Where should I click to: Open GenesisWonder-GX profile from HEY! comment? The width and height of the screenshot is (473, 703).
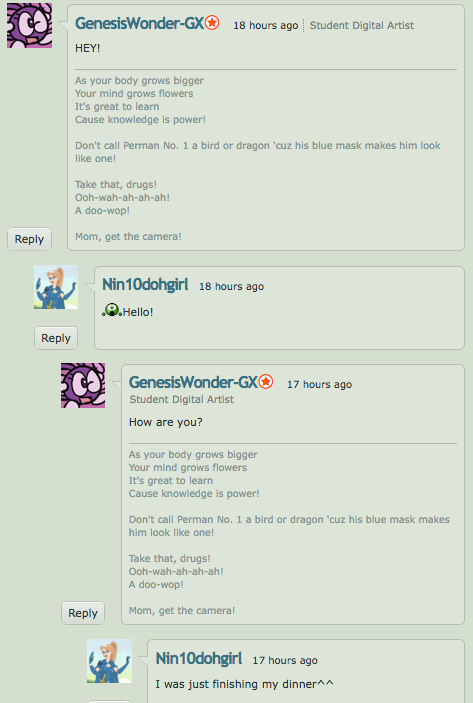[139, 23]
